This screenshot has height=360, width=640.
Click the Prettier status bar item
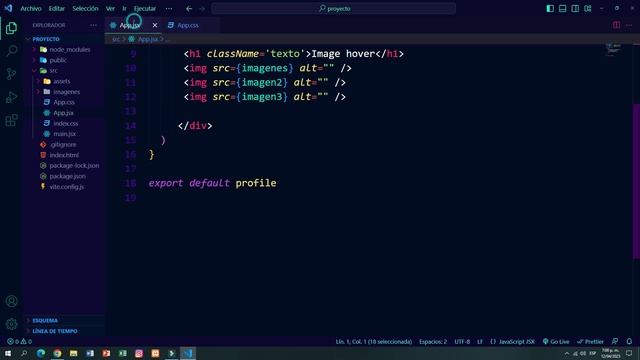[590, 342]
